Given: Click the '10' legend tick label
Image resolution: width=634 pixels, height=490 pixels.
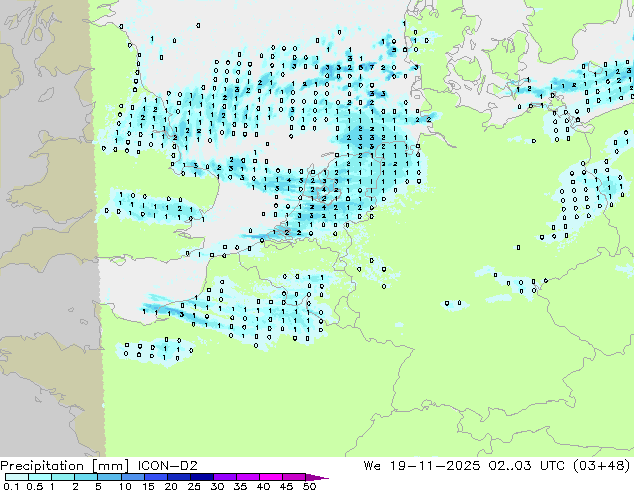Looking at the screenshot, I should [125, 486].
